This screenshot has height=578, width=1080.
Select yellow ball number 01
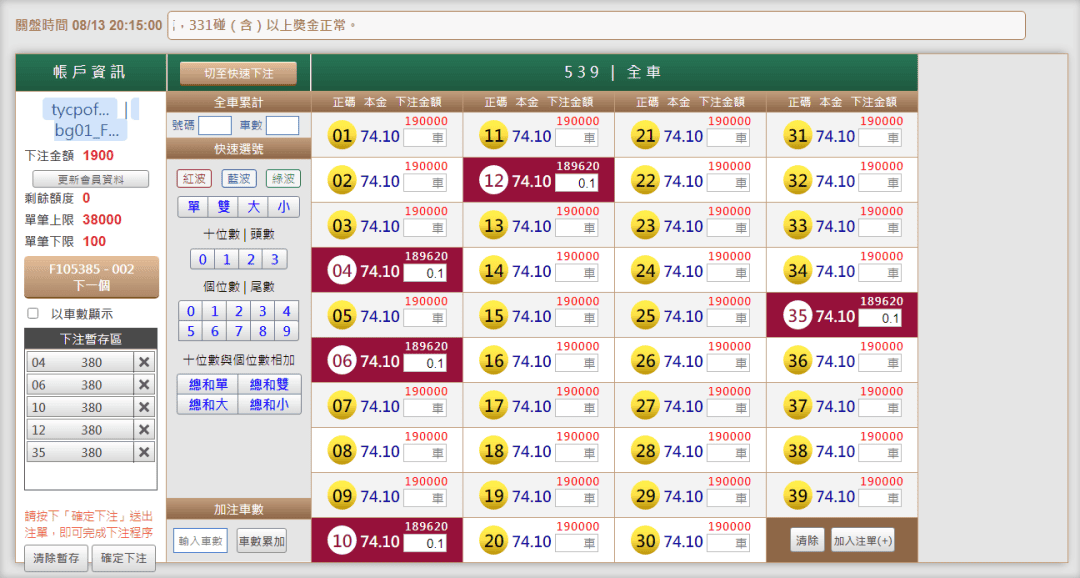pyautogui.click(x=342, y=136)
